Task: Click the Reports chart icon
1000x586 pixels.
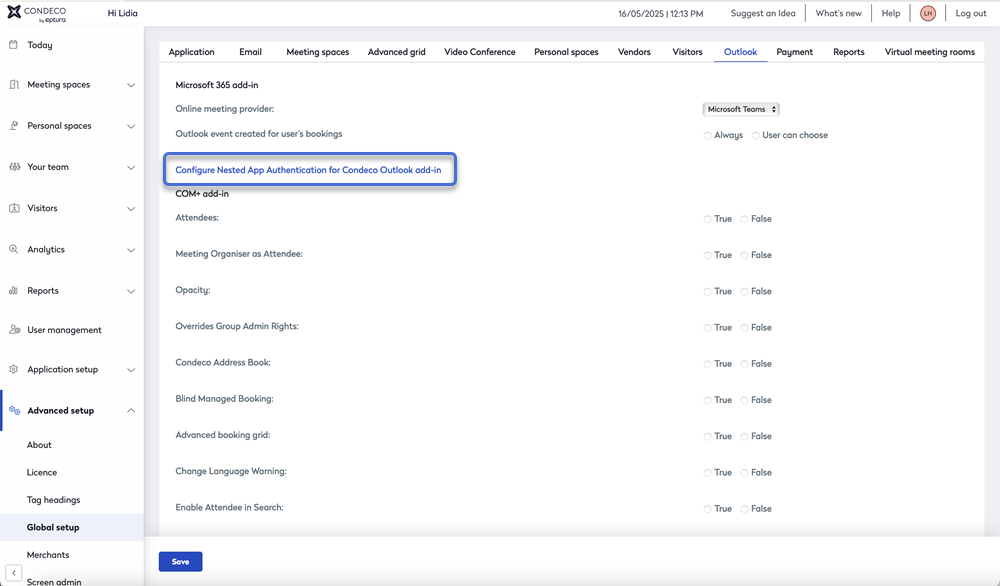Action: coord(14,291)
